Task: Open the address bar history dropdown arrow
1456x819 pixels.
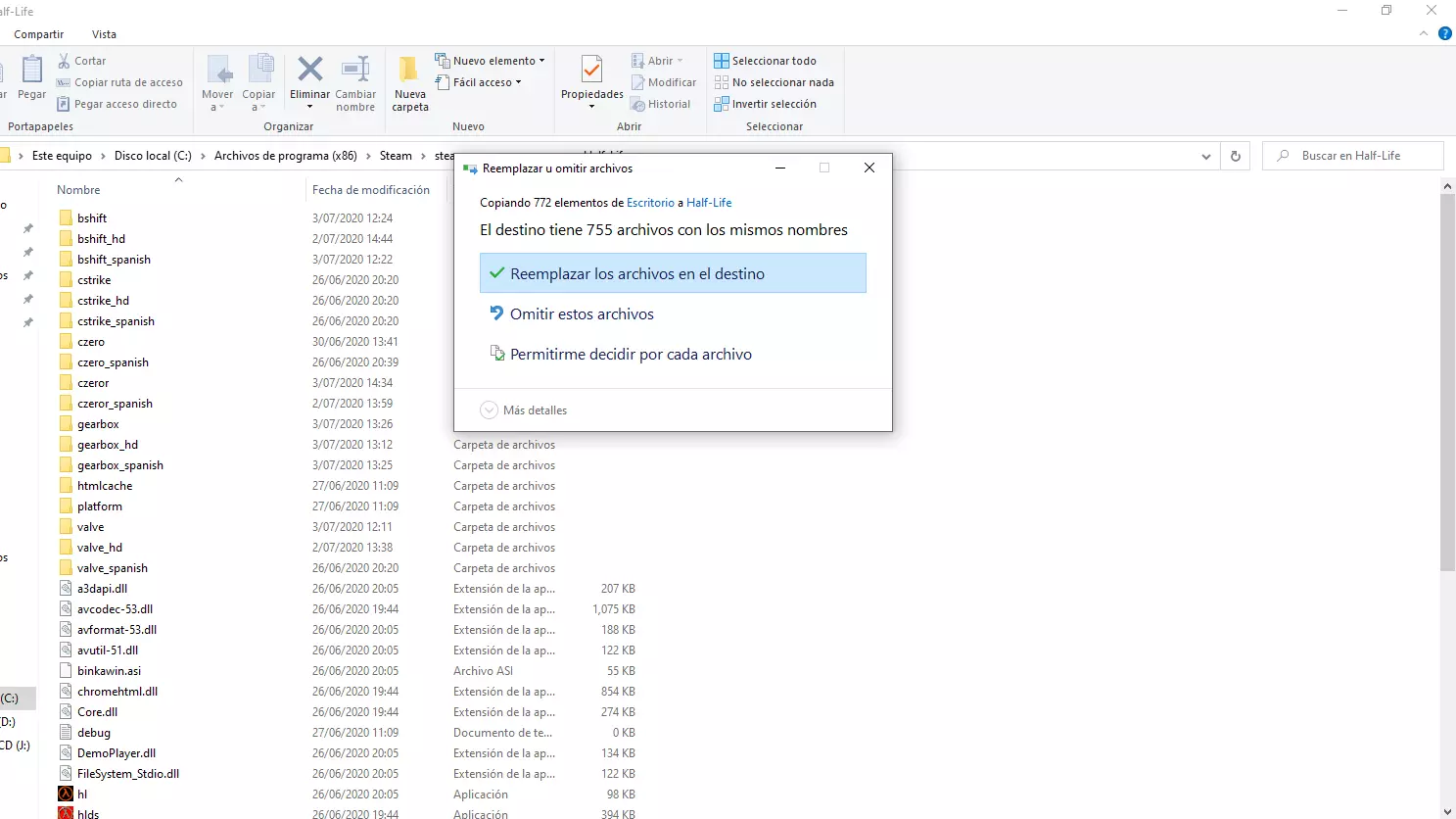Action: (x=1205, y=157)
